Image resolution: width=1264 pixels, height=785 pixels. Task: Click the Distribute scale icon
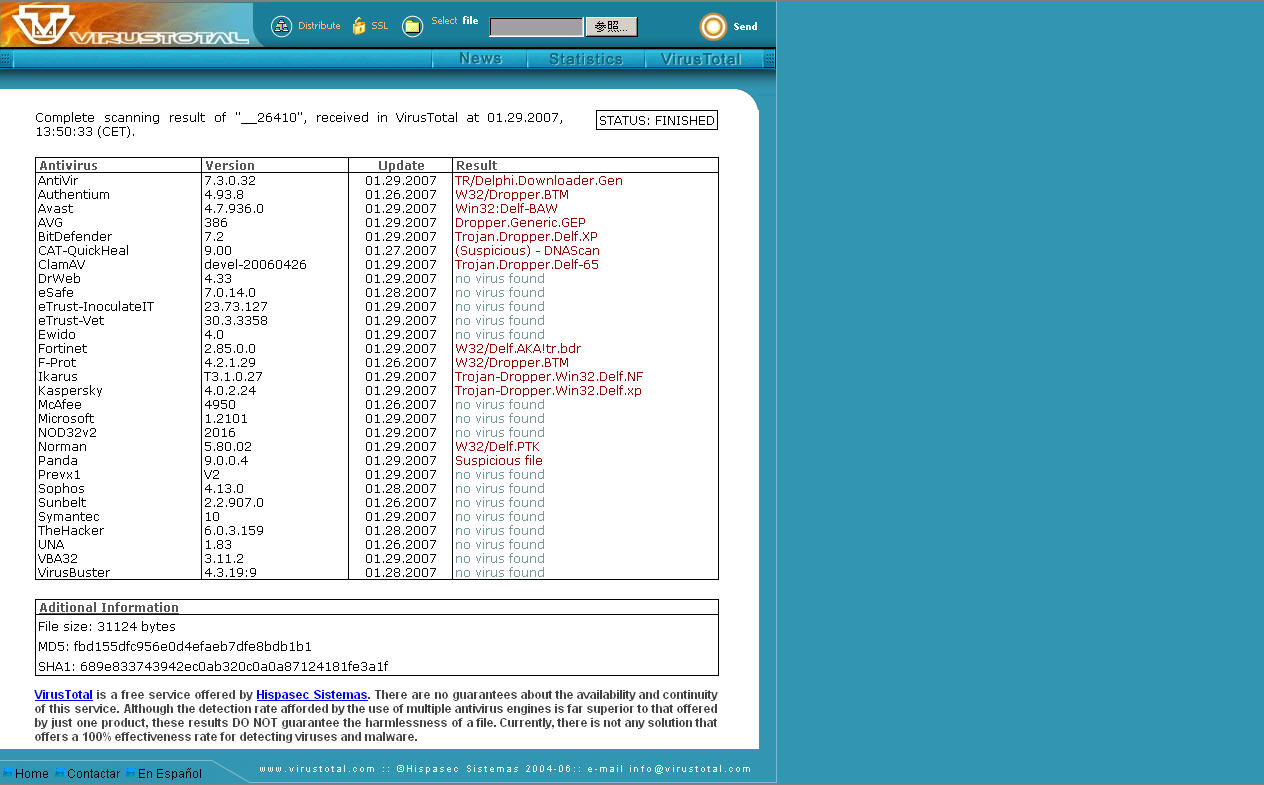(281, 26)
